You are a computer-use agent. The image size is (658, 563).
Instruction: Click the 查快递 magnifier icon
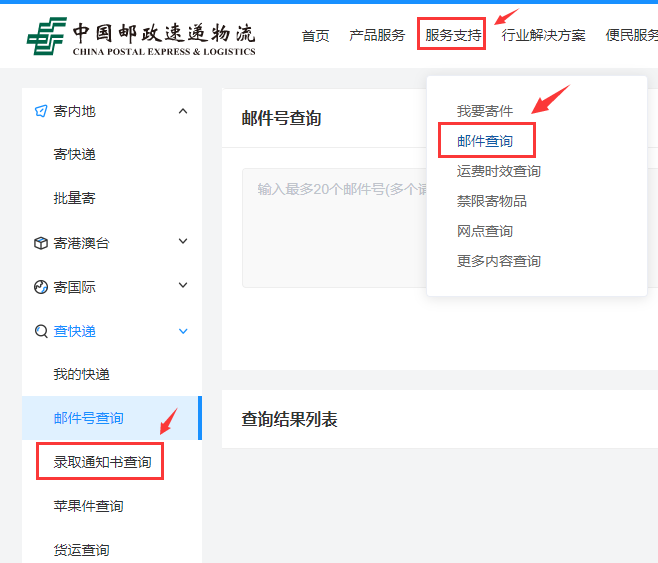pos(41,331)
